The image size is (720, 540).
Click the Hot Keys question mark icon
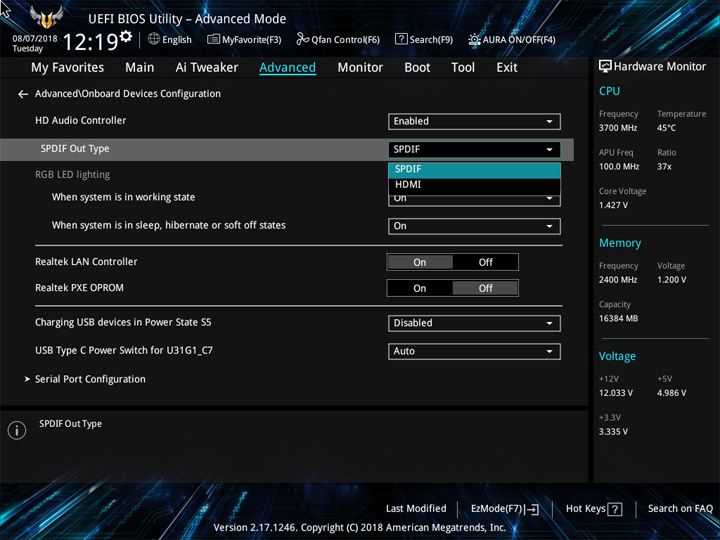pyautogui.click(x=615, y=509)
